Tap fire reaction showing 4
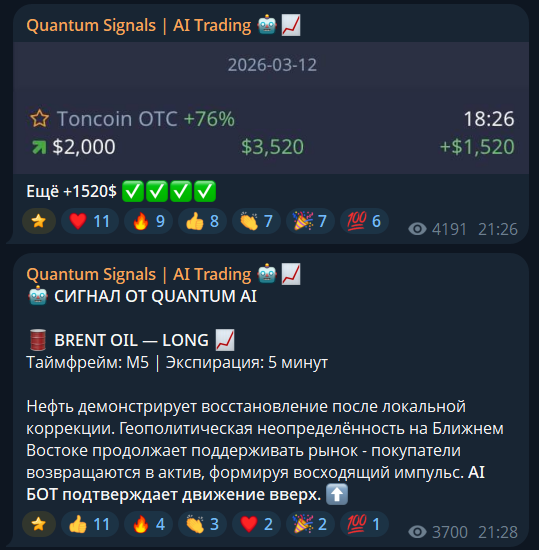The width and height of the screenshot is (539, 550). [148, 524]
